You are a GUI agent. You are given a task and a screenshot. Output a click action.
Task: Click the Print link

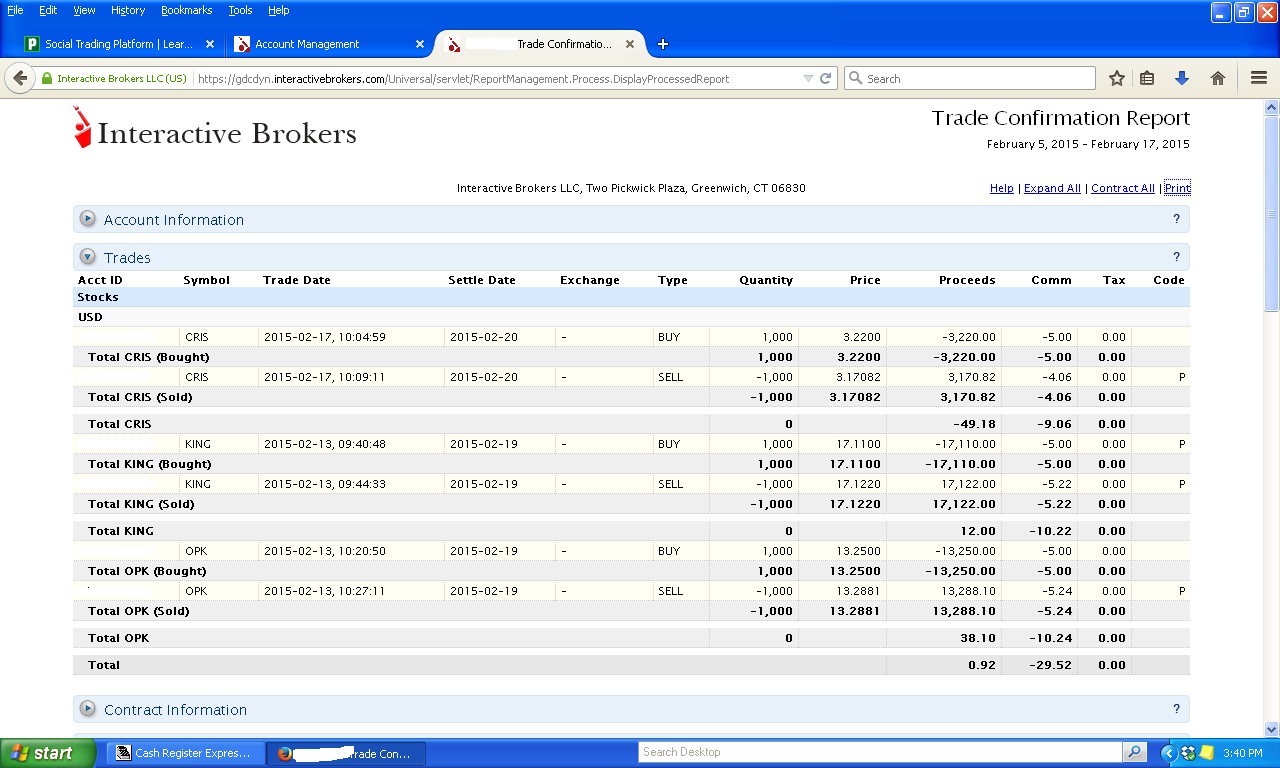point(1177,188)
